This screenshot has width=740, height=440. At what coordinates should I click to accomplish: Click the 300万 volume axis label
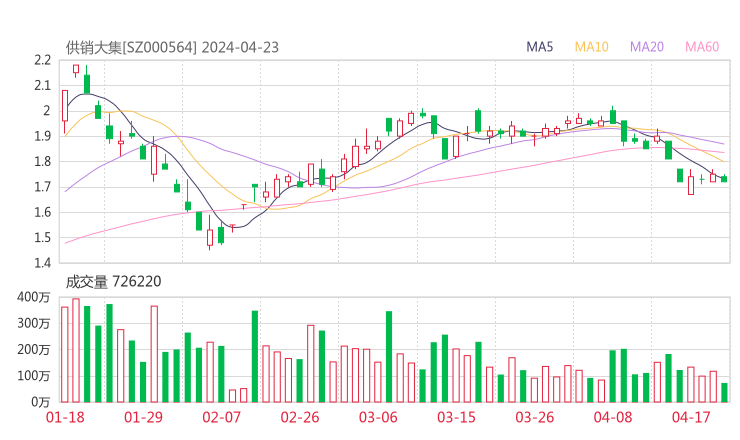34,323
